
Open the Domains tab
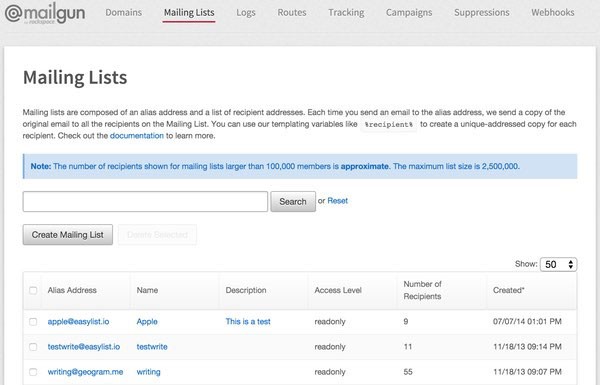click(124, 13)
